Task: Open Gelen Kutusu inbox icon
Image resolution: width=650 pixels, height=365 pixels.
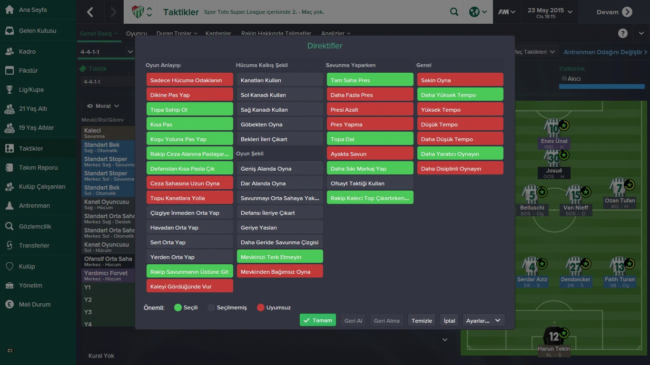Action: coord(9,31)
